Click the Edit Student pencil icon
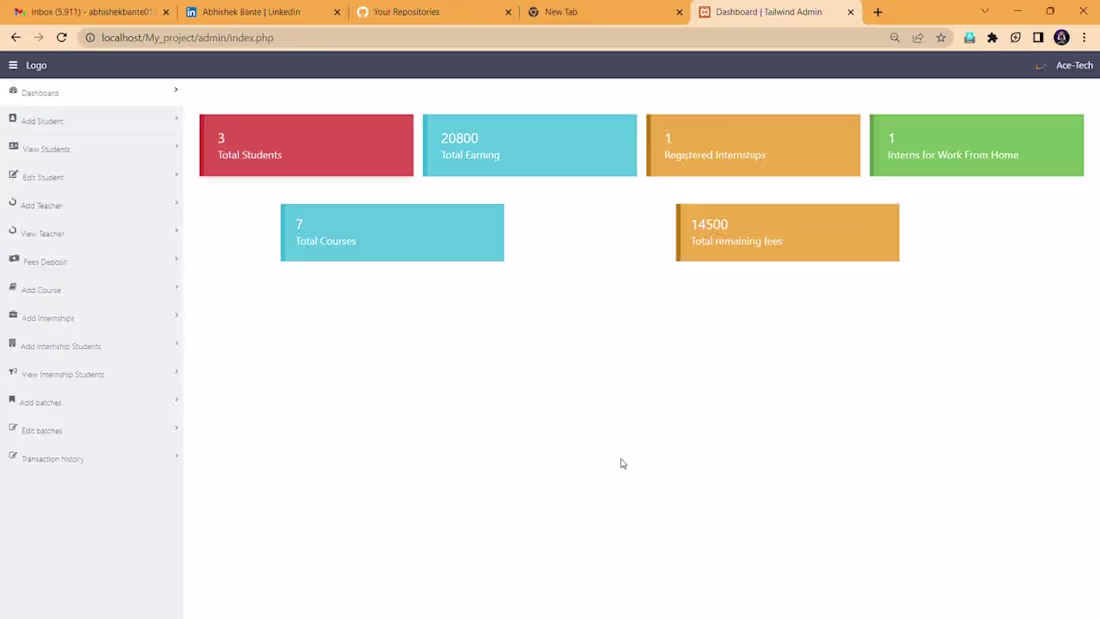The image size is (1100, 619). click(13, 175)
